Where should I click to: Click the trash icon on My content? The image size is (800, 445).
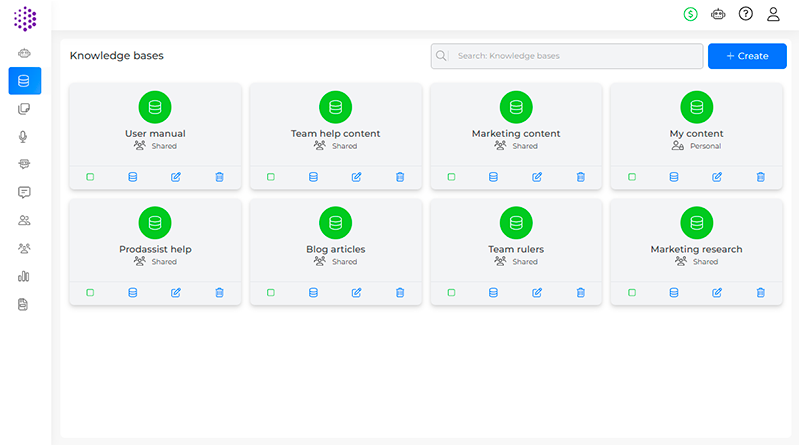tap(760, 177)
